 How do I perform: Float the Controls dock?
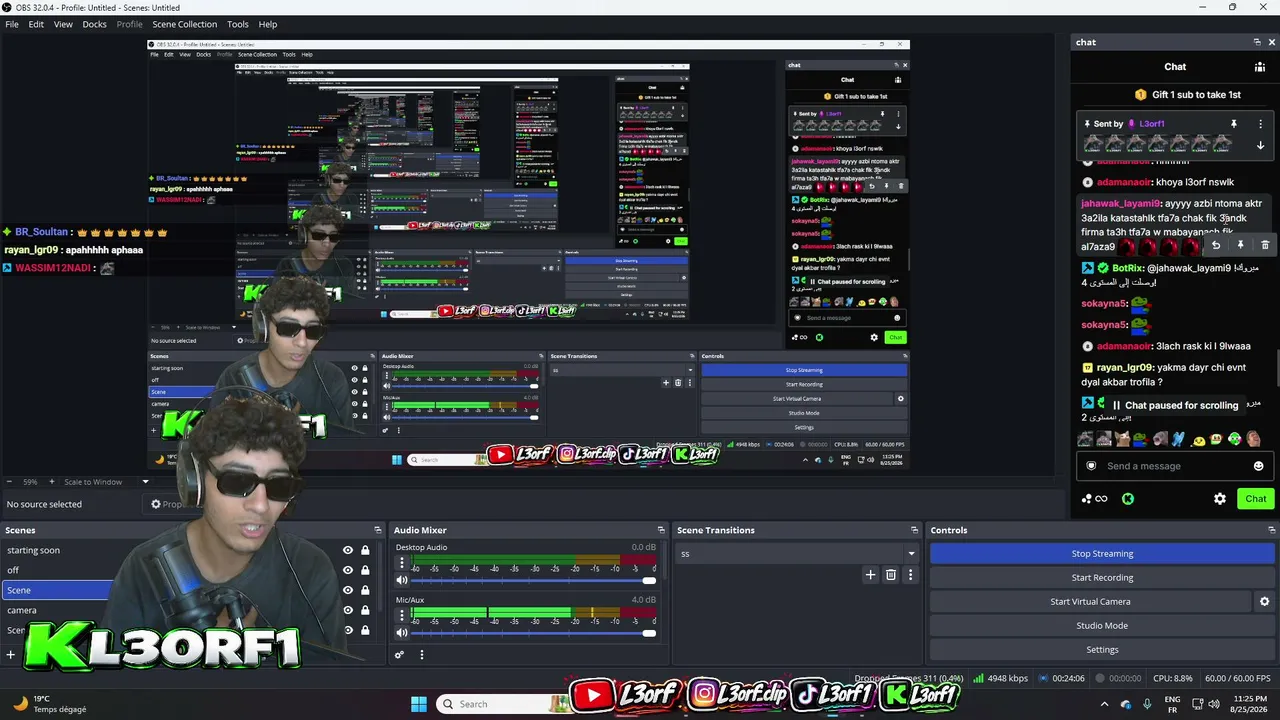pyautogui.click(x=1272, y=530)
